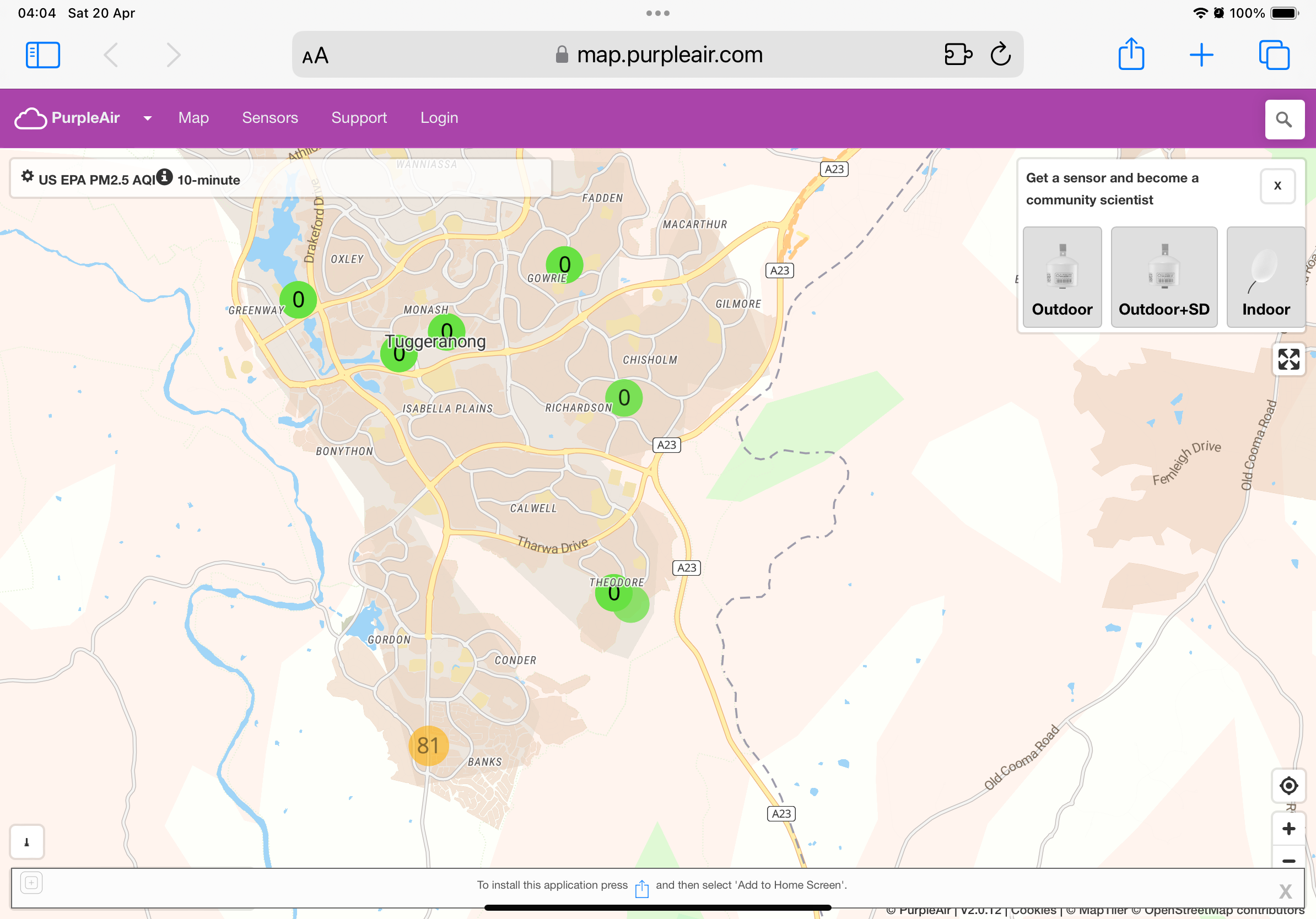Center map on my location
Screen dimensions: 1316x919
(1288, 786)
